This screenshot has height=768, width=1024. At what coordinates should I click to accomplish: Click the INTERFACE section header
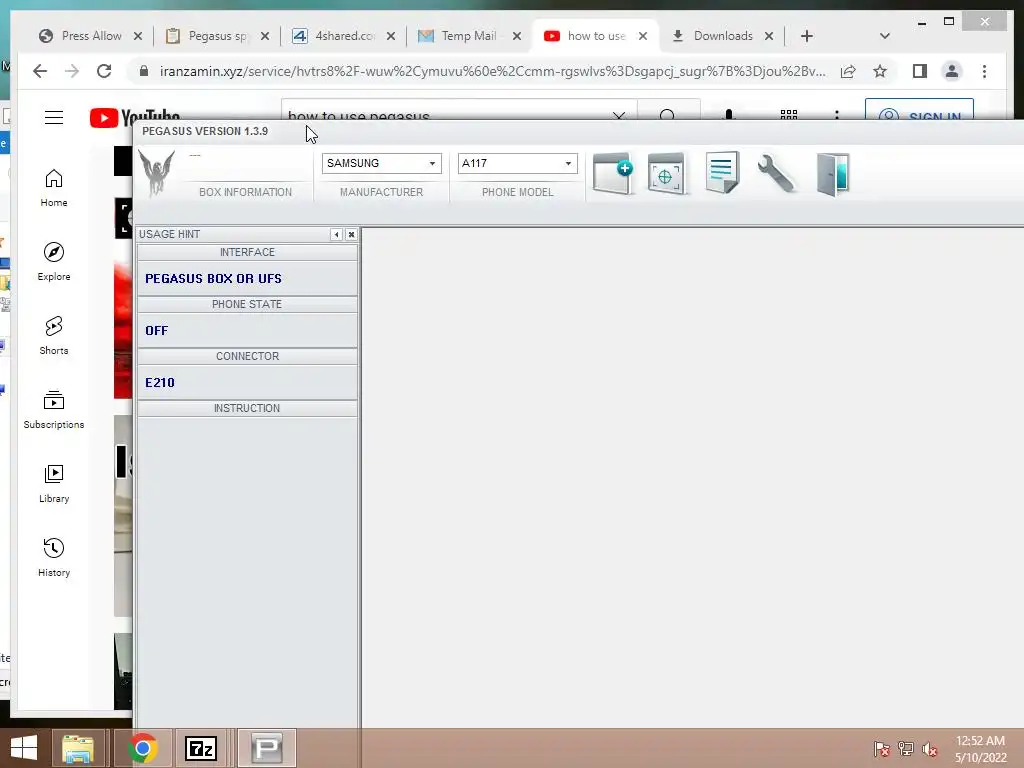tap(247, 252)
